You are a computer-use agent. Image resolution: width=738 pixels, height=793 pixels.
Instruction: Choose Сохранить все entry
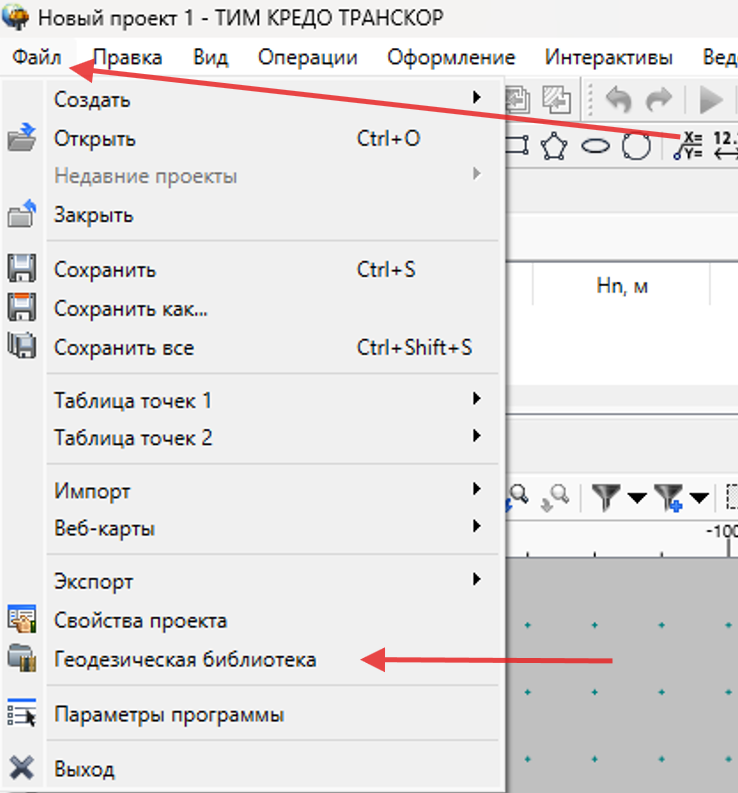coord(273,347)
